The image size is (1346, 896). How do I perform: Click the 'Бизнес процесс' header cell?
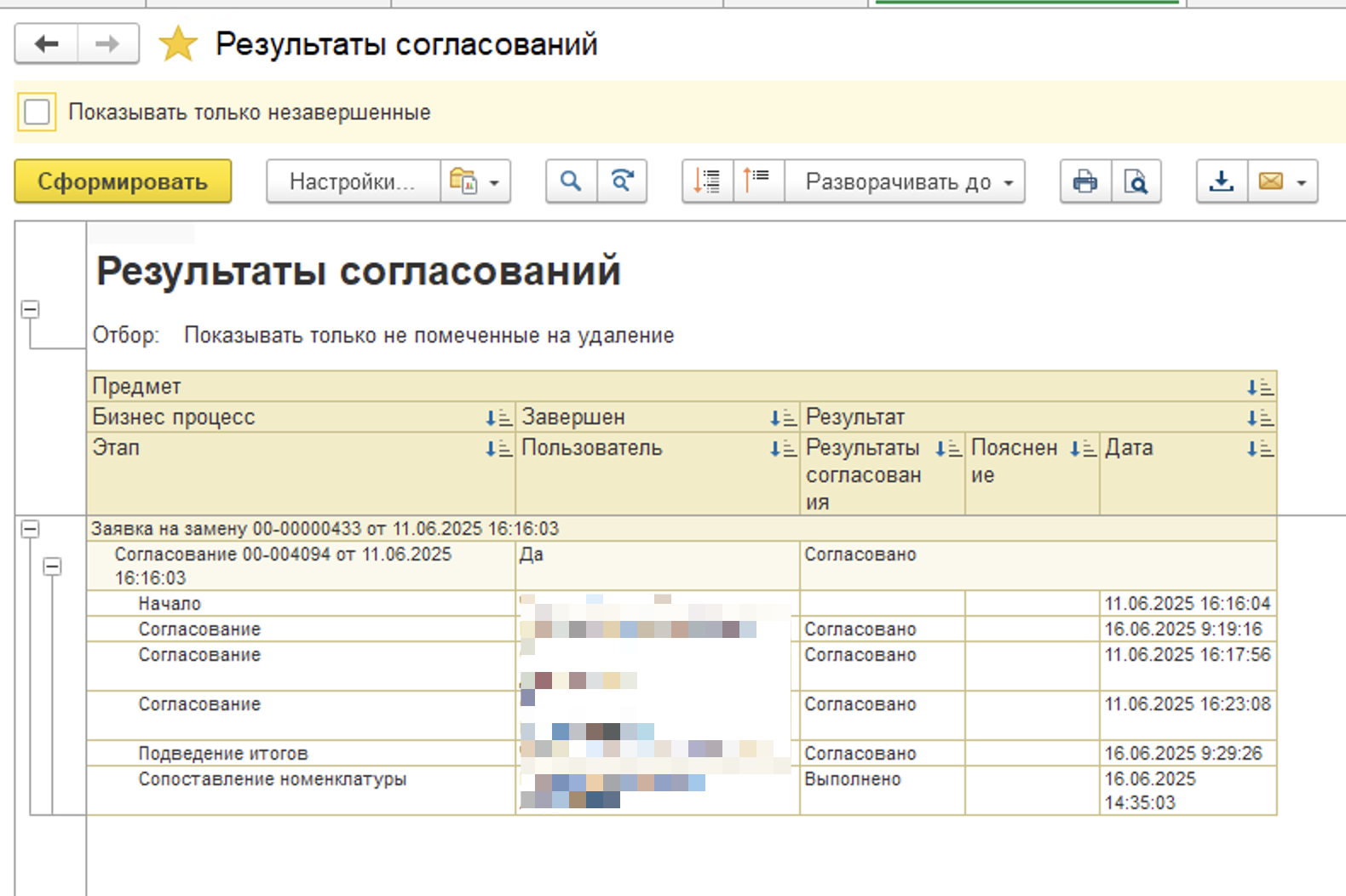301,417
